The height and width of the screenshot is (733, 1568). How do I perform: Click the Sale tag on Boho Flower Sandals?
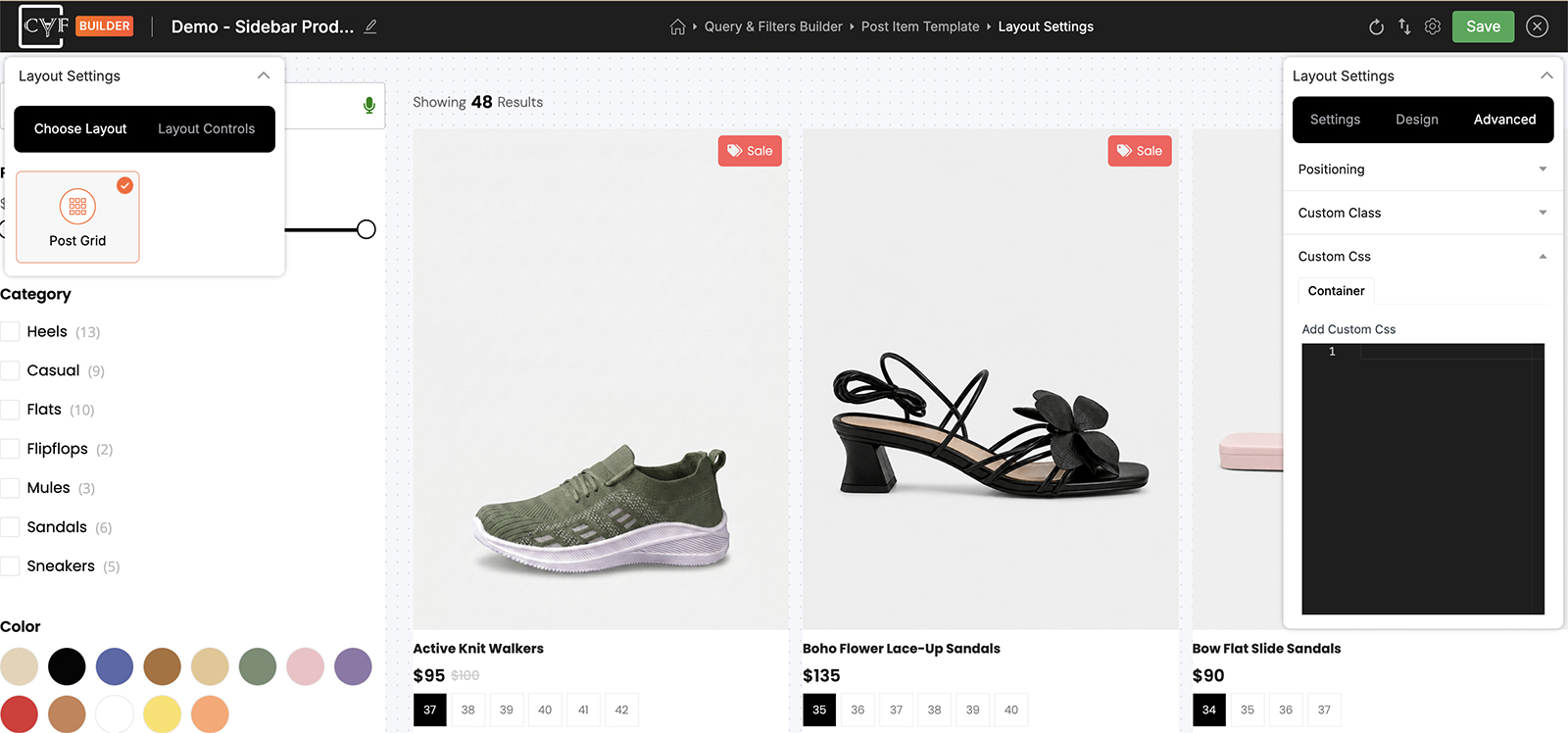(x=1140, y=151)
